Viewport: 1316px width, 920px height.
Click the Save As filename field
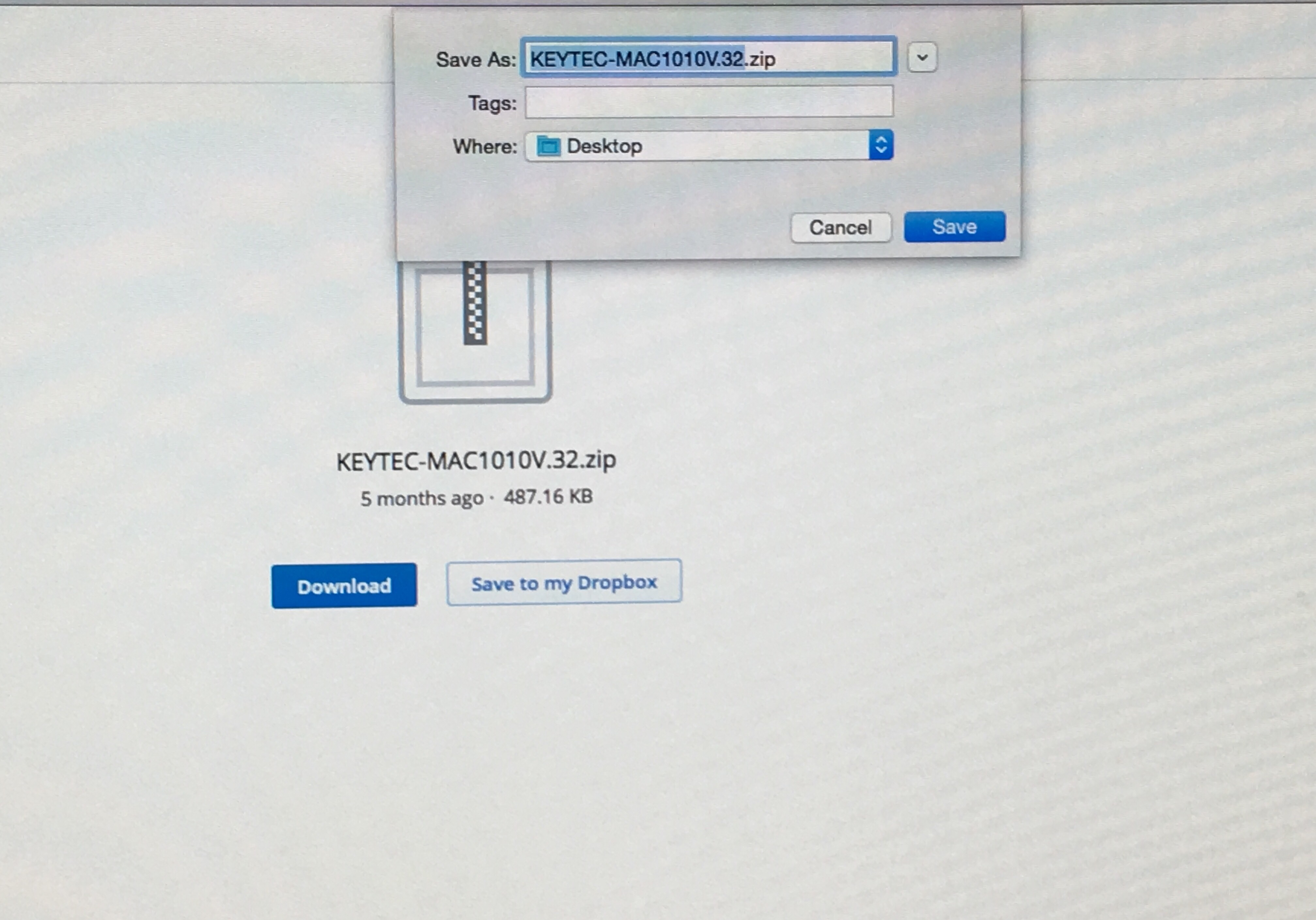tap(709, 57)
